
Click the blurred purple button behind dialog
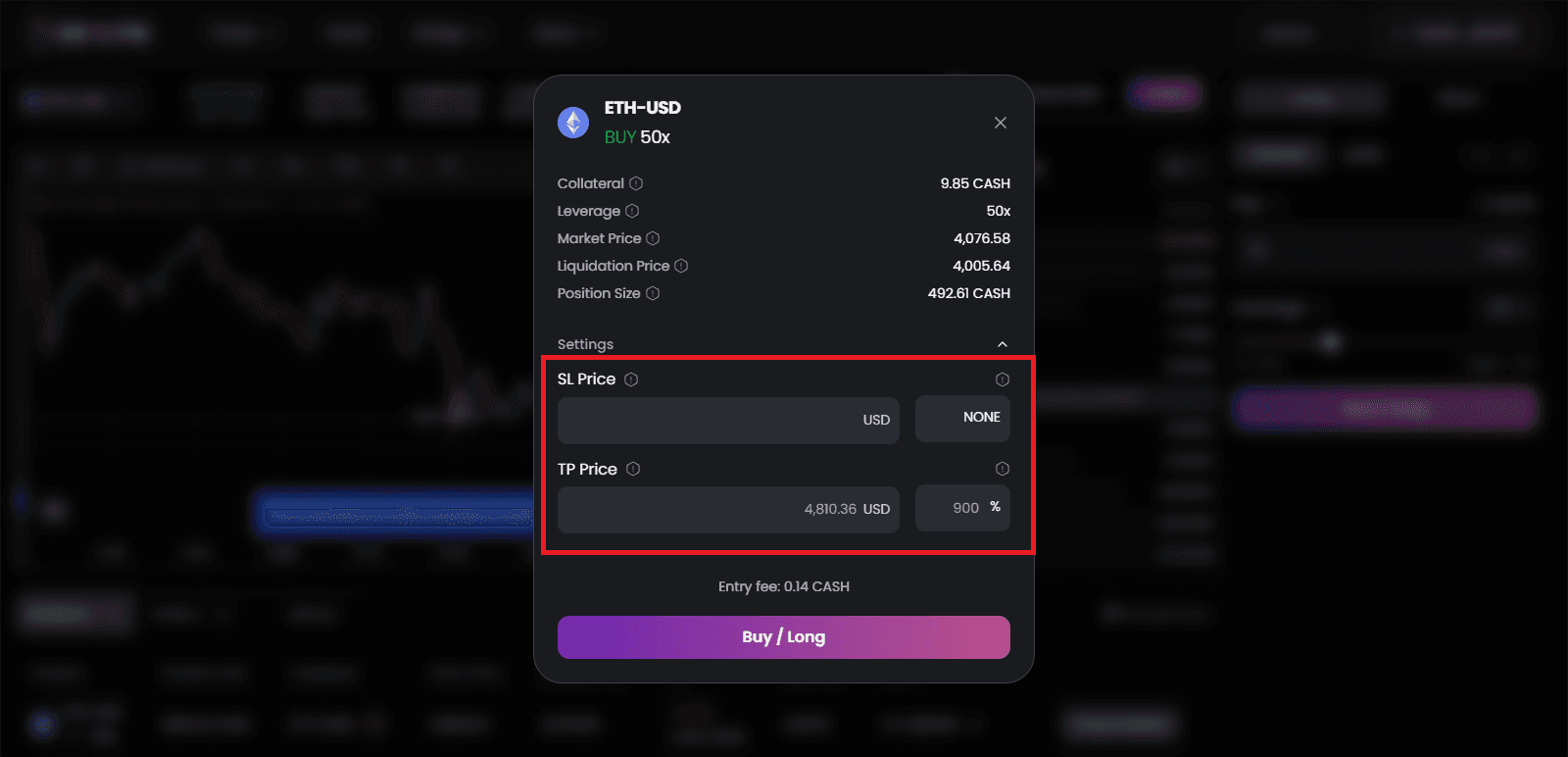point(1385,409)
